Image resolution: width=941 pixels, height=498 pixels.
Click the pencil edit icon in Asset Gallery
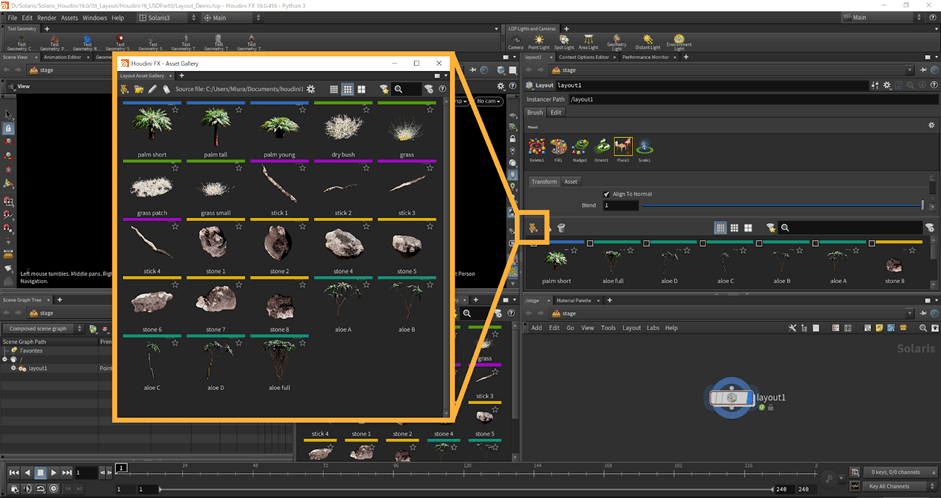click(152, 89)
